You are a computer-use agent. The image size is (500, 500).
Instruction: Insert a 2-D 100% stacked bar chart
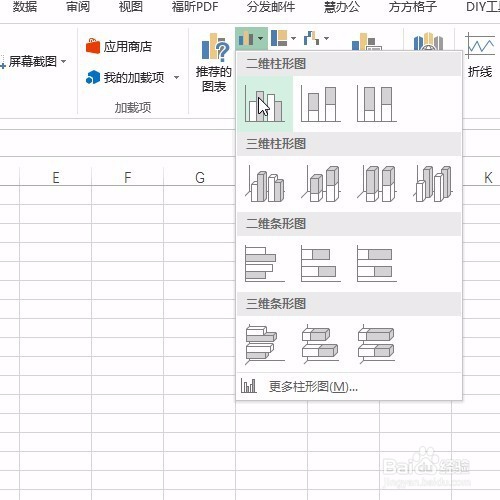[377, 264]
